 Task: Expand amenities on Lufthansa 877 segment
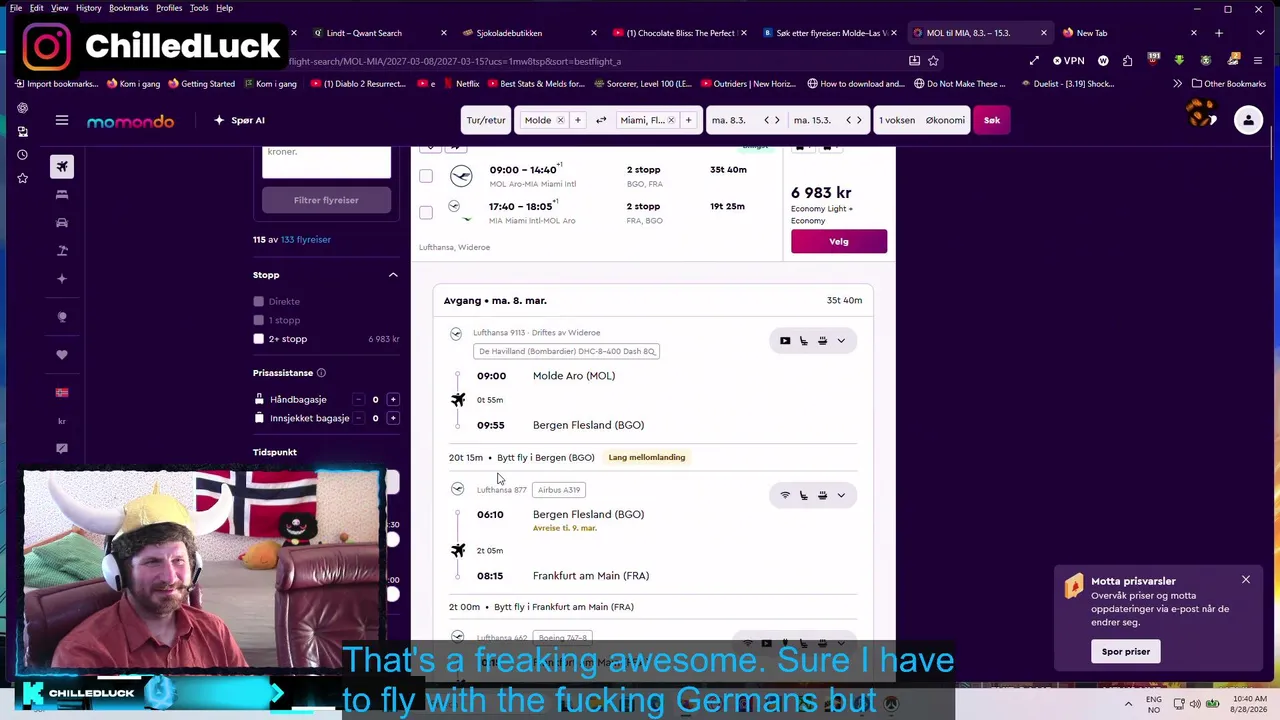coord(841,495)
